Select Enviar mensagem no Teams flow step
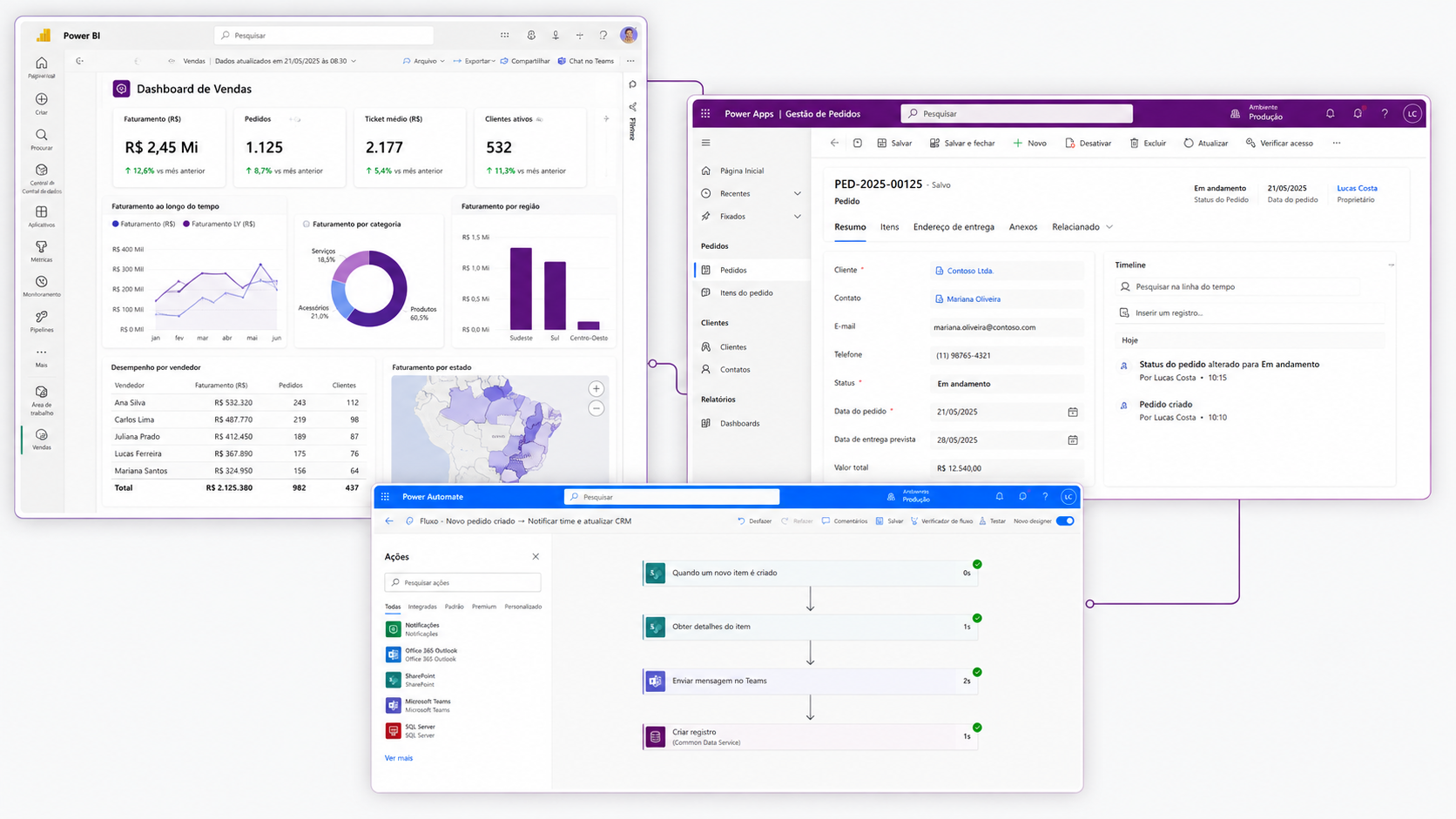The width and height of the screenshot is (1456, 819). click(x=810, y=681)
